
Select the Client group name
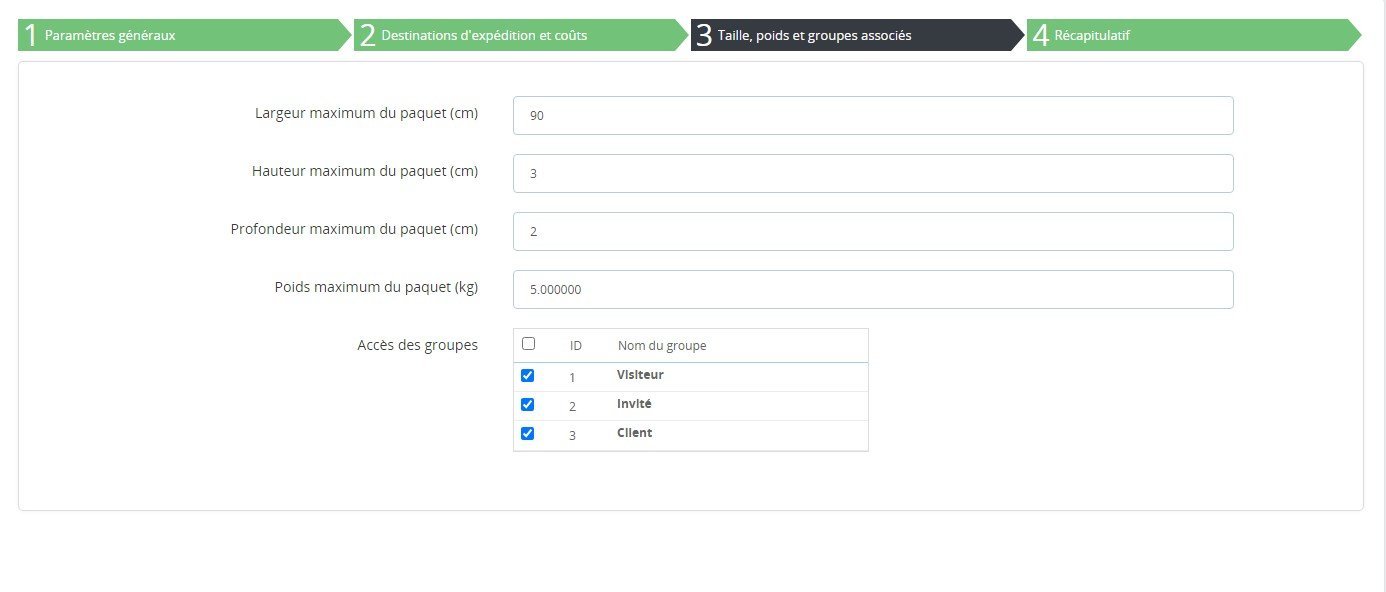click(635, 433)
